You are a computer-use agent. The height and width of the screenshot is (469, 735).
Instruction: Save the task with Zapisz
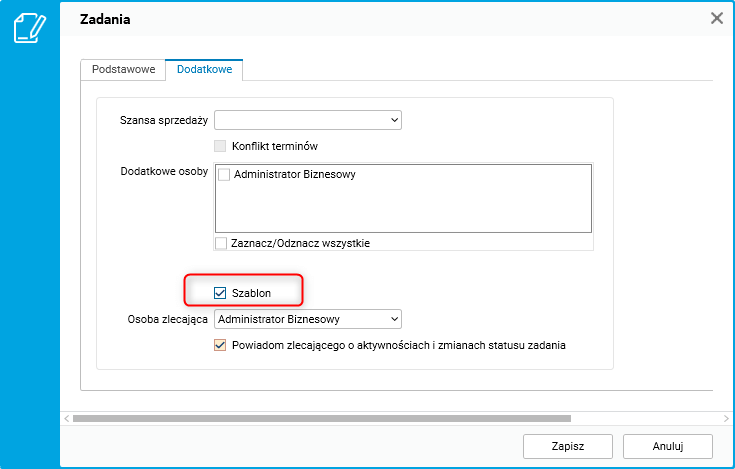point(567,446)
